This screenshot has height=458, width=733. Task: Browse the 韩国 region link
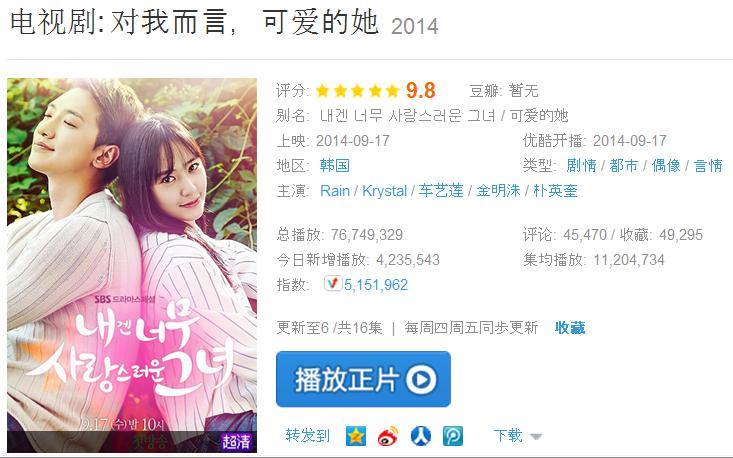(x=335, y=165)
